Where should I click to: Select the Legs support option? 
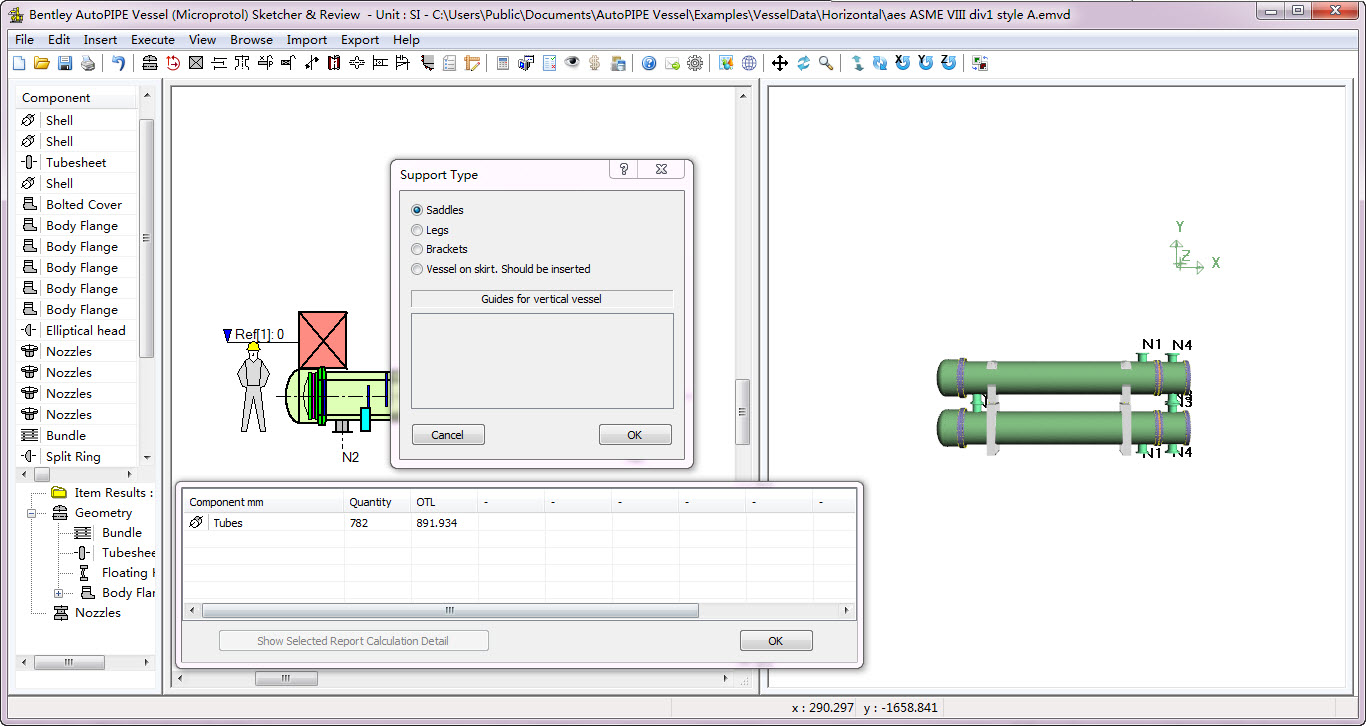click(417, 230)
